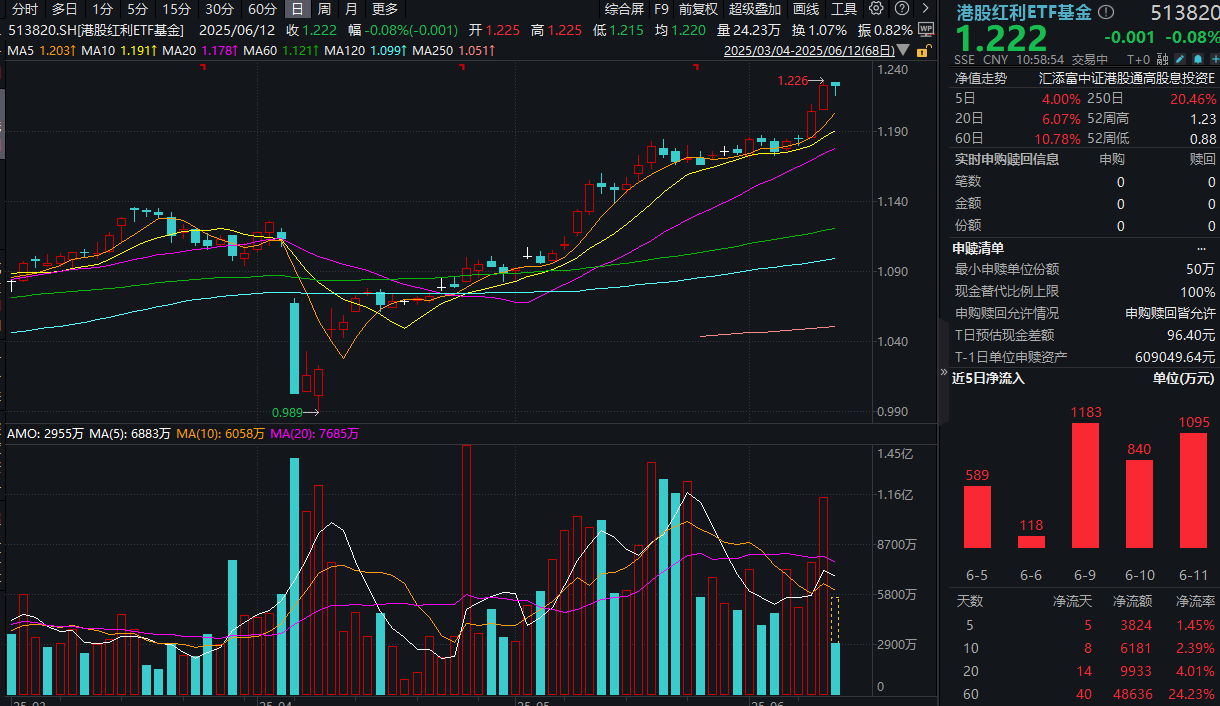The image size is (1220, 706).
Task: Click the 2025/03/04-2025/06/12 date range link
Action: 808,50
